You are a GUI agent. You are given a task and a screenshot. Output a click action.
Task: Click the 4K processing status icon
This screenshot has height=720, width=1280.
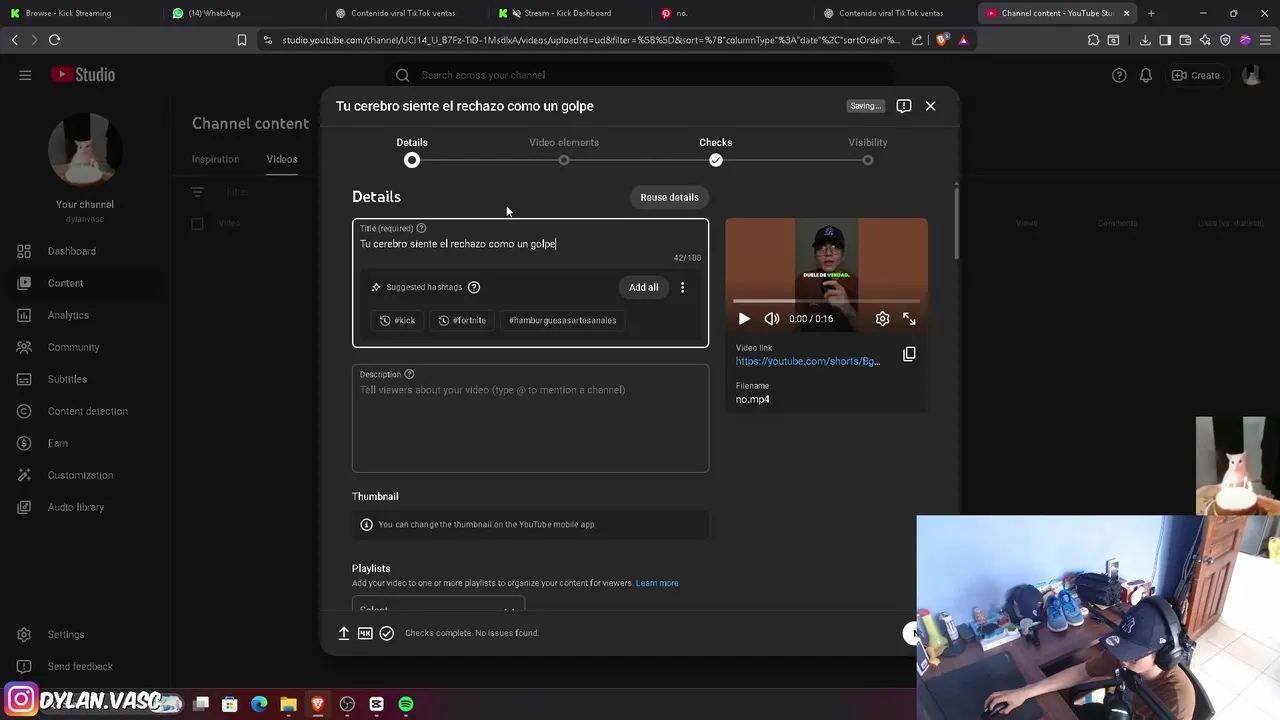[365, 633]
